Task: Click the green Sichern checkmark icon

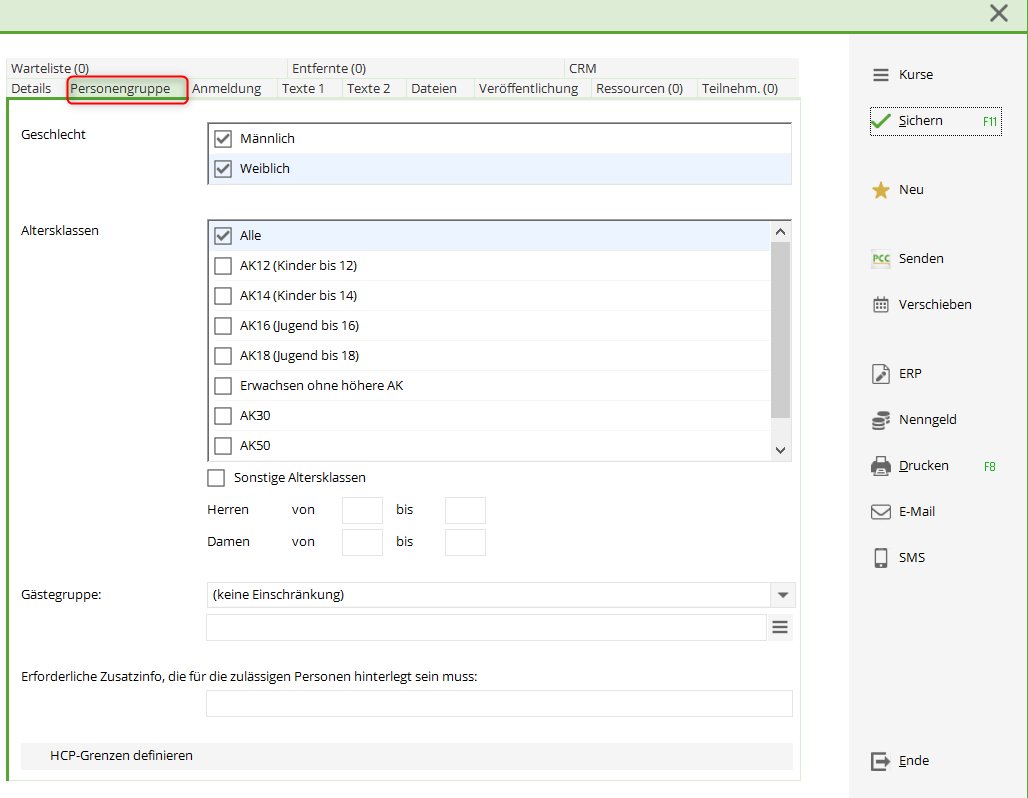Action: (x=881, y=121)
